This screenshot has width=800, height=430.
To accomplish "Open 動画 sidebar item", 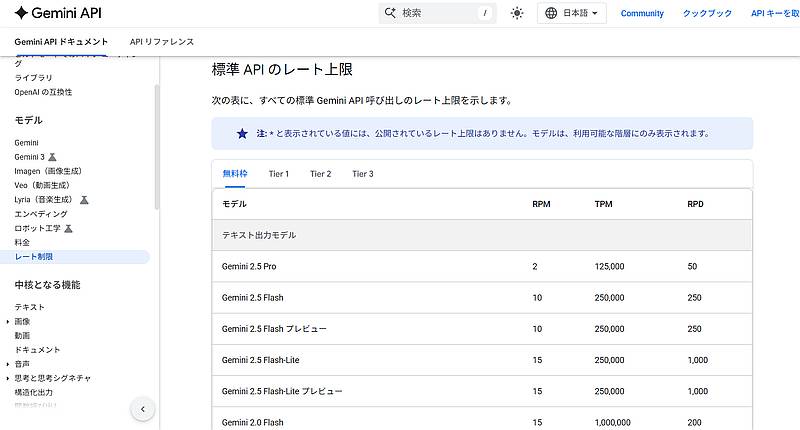I will tap(22, 336).
